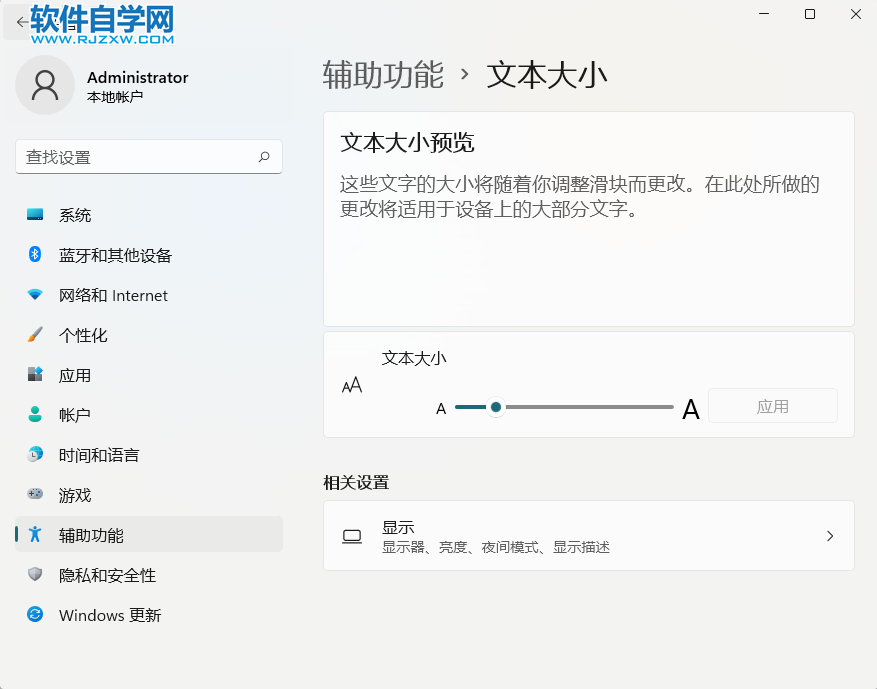Click the Windows Update refresh icon
The width and height of the screenshot is (877, 689).
tap(35, 615)
